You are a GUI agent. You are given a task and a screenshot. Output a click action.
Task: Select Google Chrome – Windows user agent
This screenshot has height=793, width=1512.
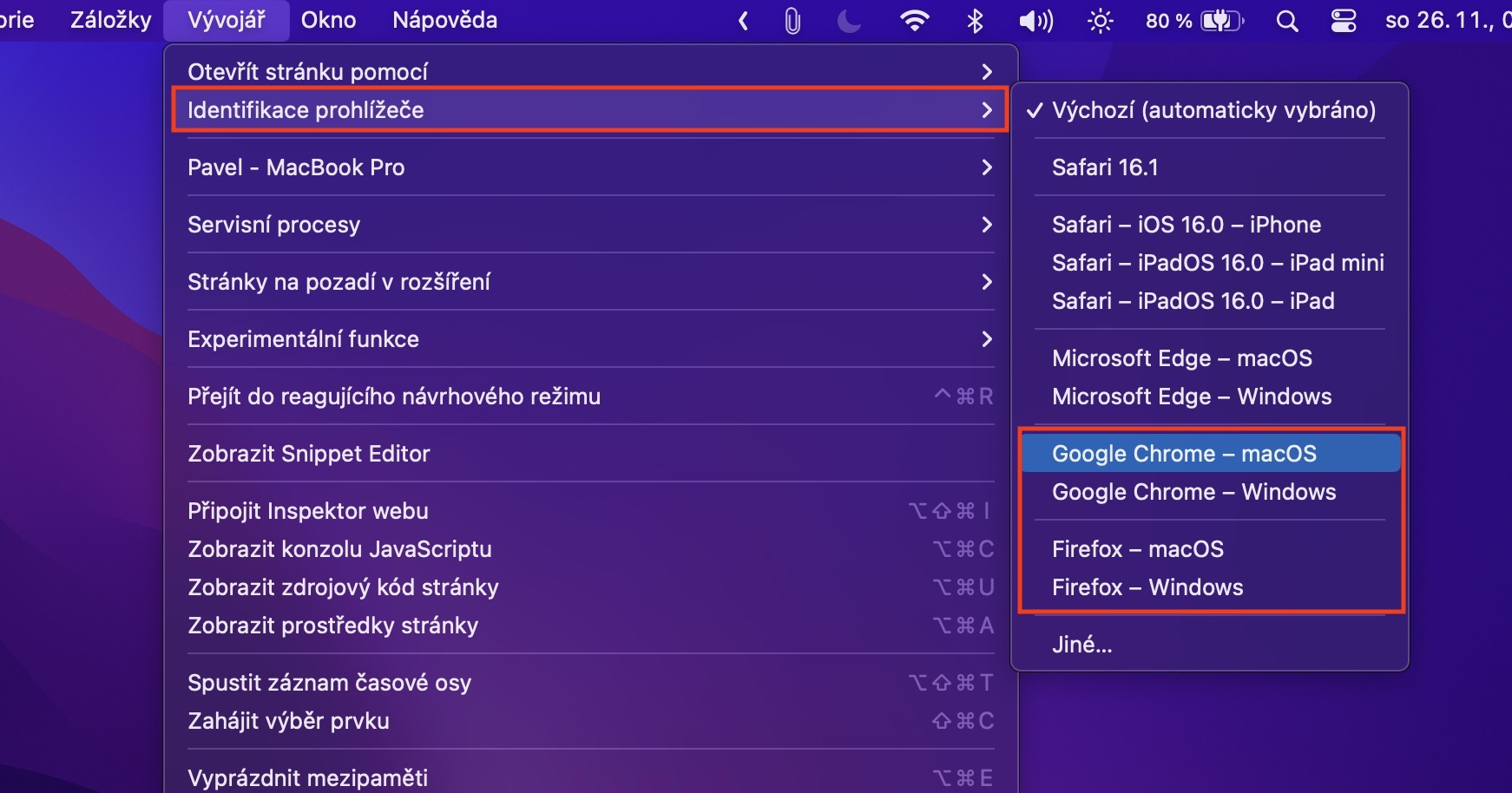tap(1210, 492)
